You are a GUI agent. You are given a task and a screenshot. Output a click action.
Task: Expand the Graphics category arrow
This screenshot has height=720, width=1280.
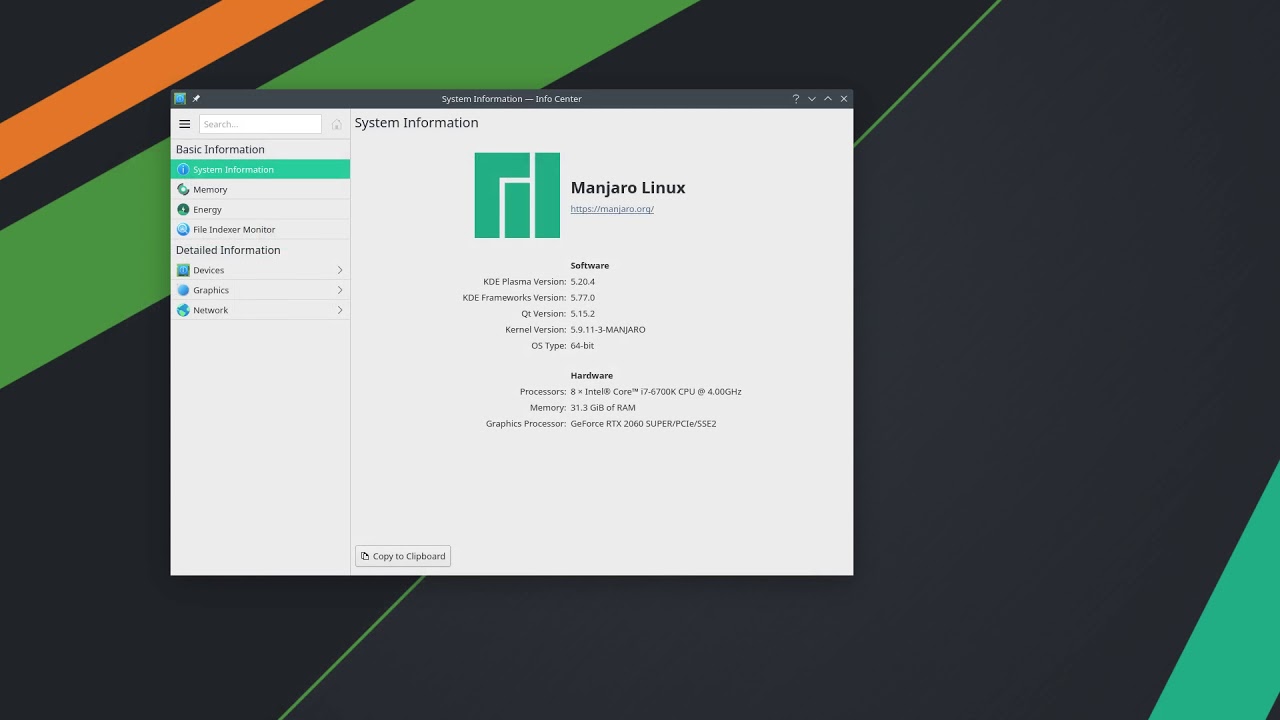[340, 290]
